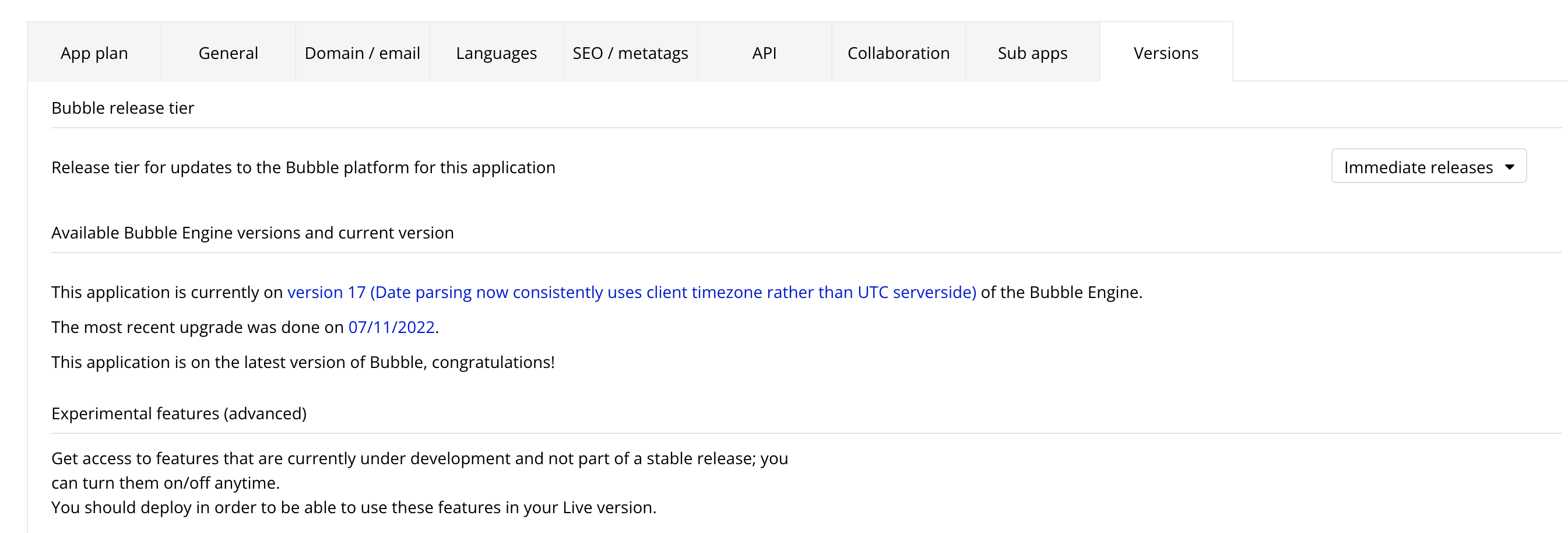Select the Sub apps tab
This screenshot has height=533, width=1568.
pyautogui.click(x=1032, y=53)
